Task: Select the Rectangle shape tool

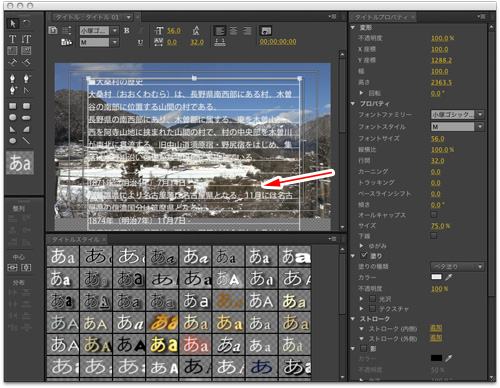Action: pyautogui.click(x=12, y=106)
